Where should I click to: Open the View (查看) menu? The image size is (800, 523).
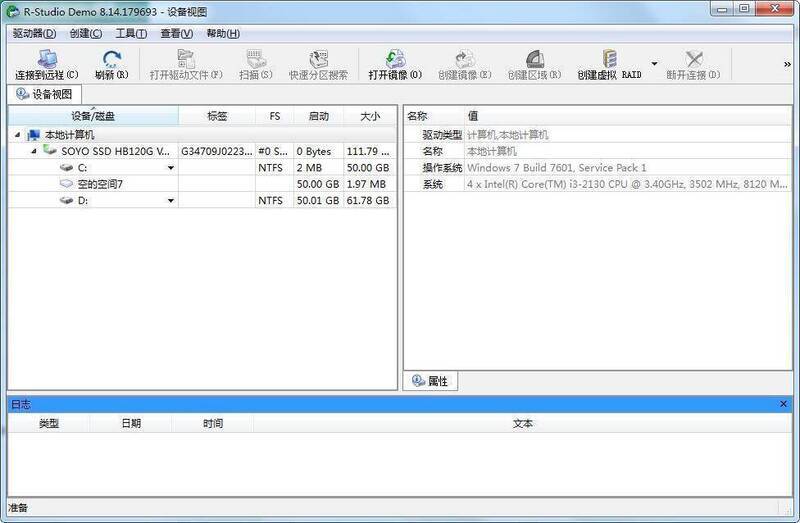pos(177,34)
